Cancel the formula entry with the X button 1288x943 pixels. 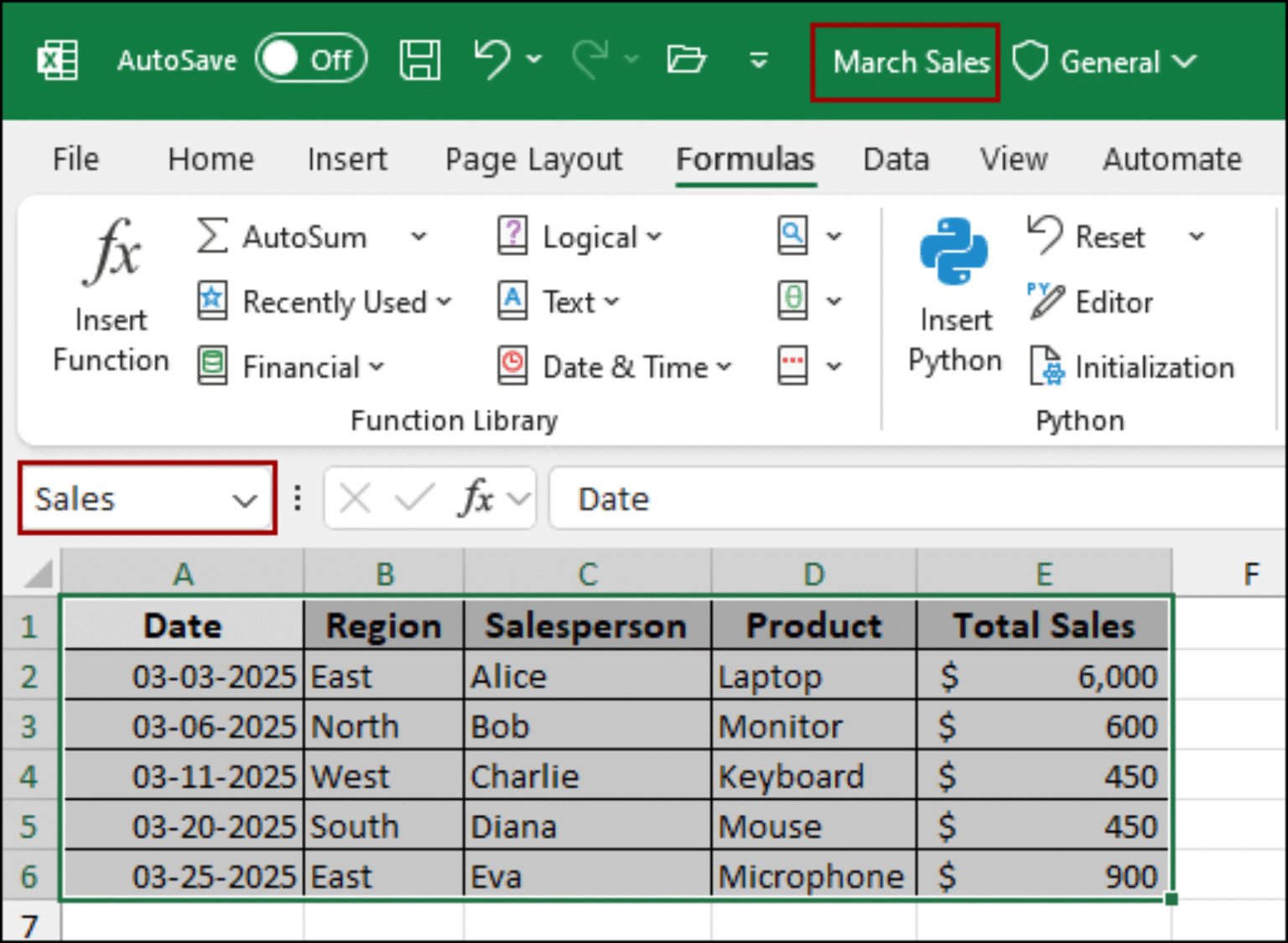tap(355, 498)
